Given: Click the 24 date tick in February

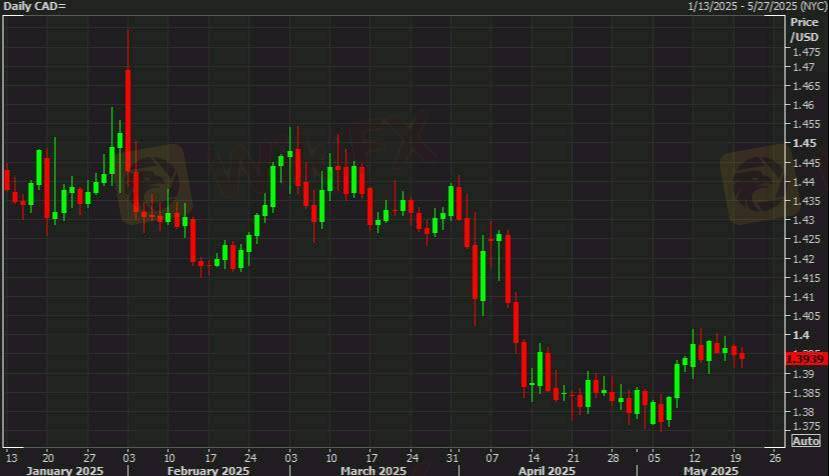Looking at the screenshot, I should pos(251,457).
